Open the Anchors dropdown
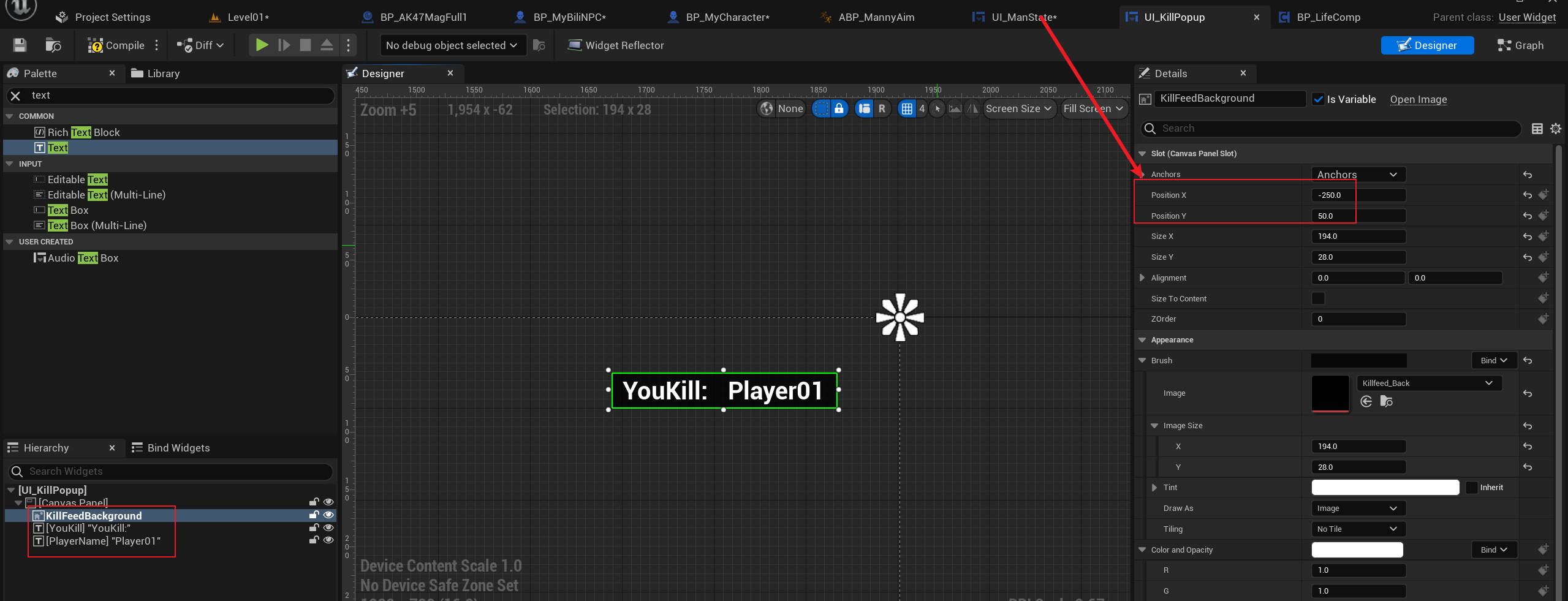 [x=1358, y=175]
